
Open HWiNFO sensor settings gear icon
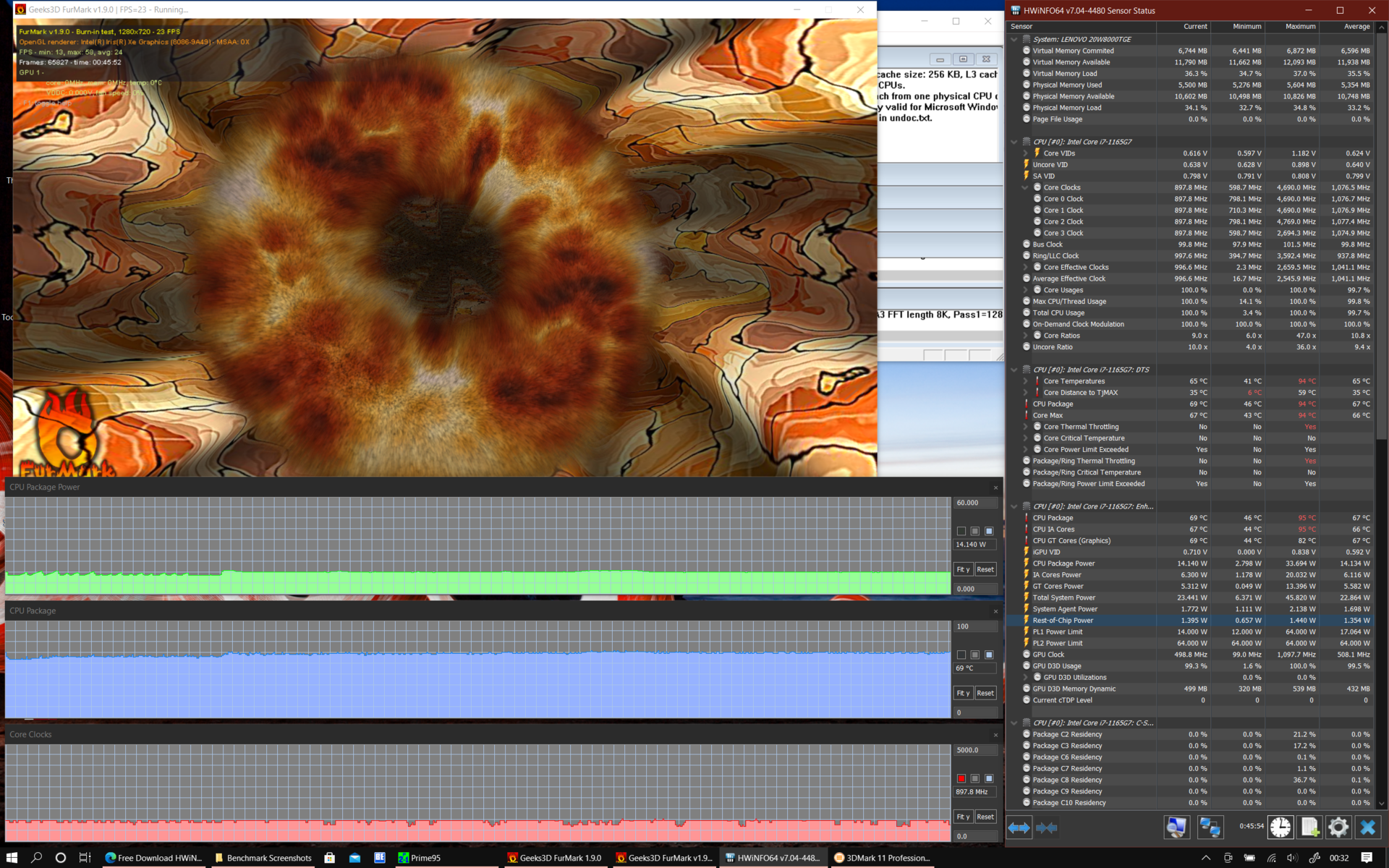pos(1338,827)
